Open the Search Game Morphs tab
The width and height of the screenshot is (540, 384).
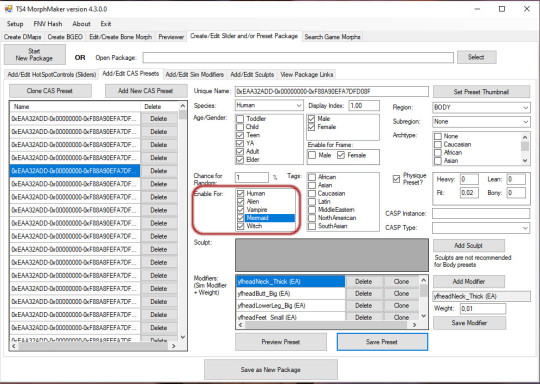coord(332,37)
